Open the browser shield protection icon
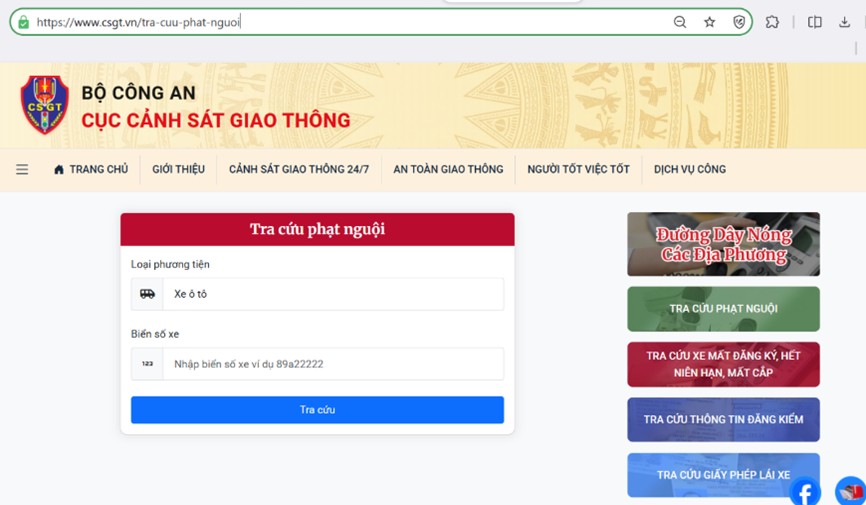The width and height of the screenshot is (866, 505). (x=739, y=22)
